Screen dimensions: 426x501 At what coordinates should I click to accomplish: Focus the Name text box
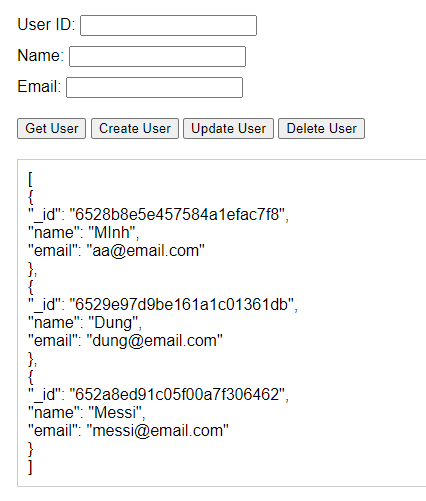coord(157,56)
